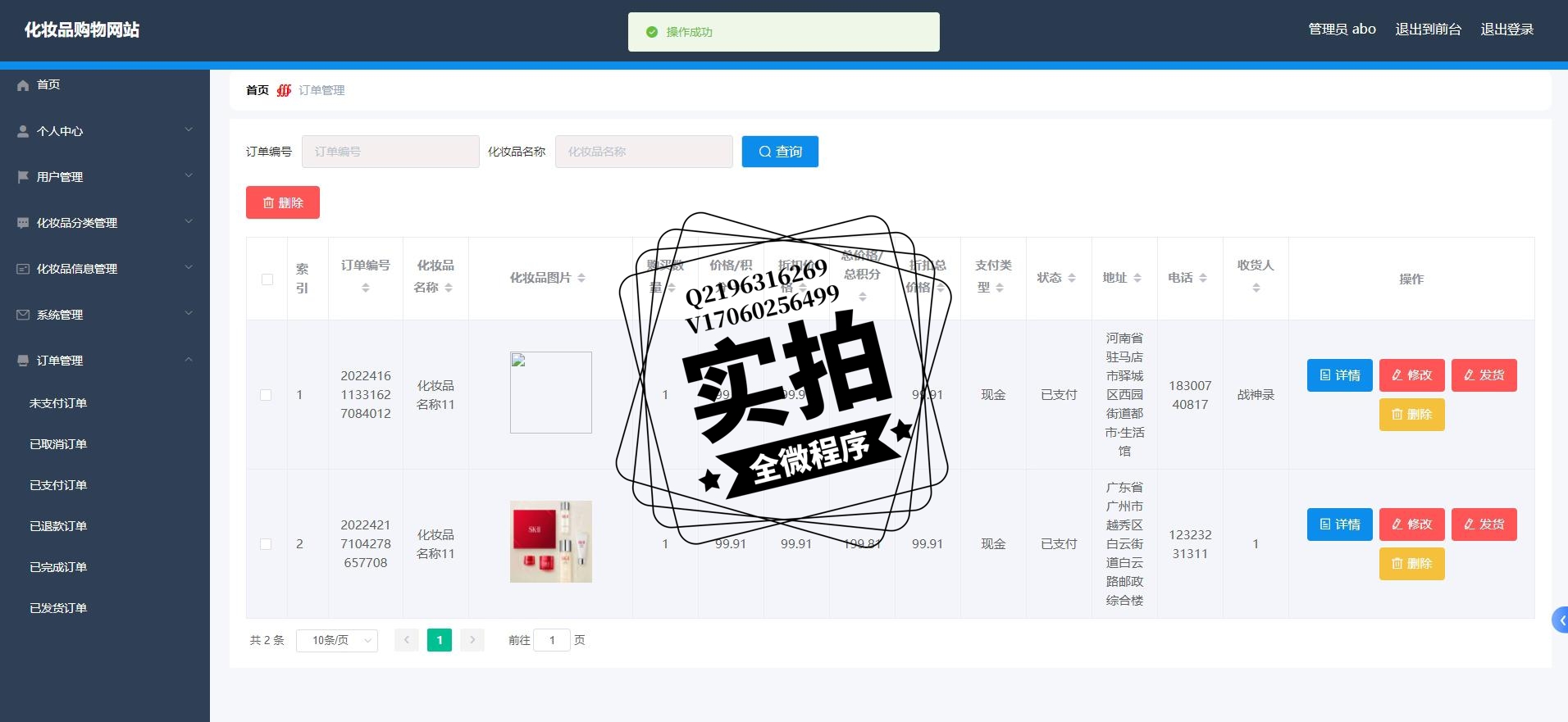This screenshot has height=722, width=1568.
Task: Click the envelope icon for 系统管理
Action: coord(23,315)
